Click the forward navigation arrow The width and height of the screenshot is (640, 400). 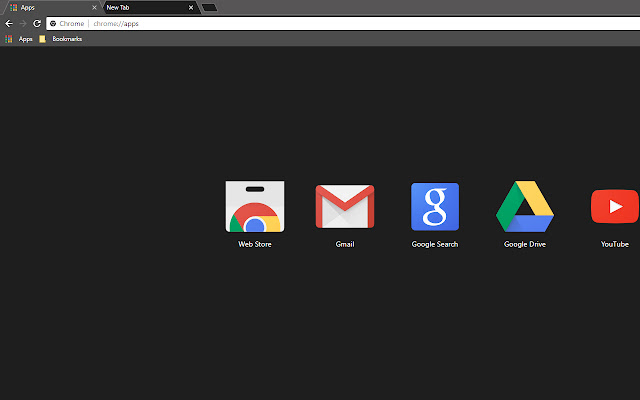(x=23, y=24)
